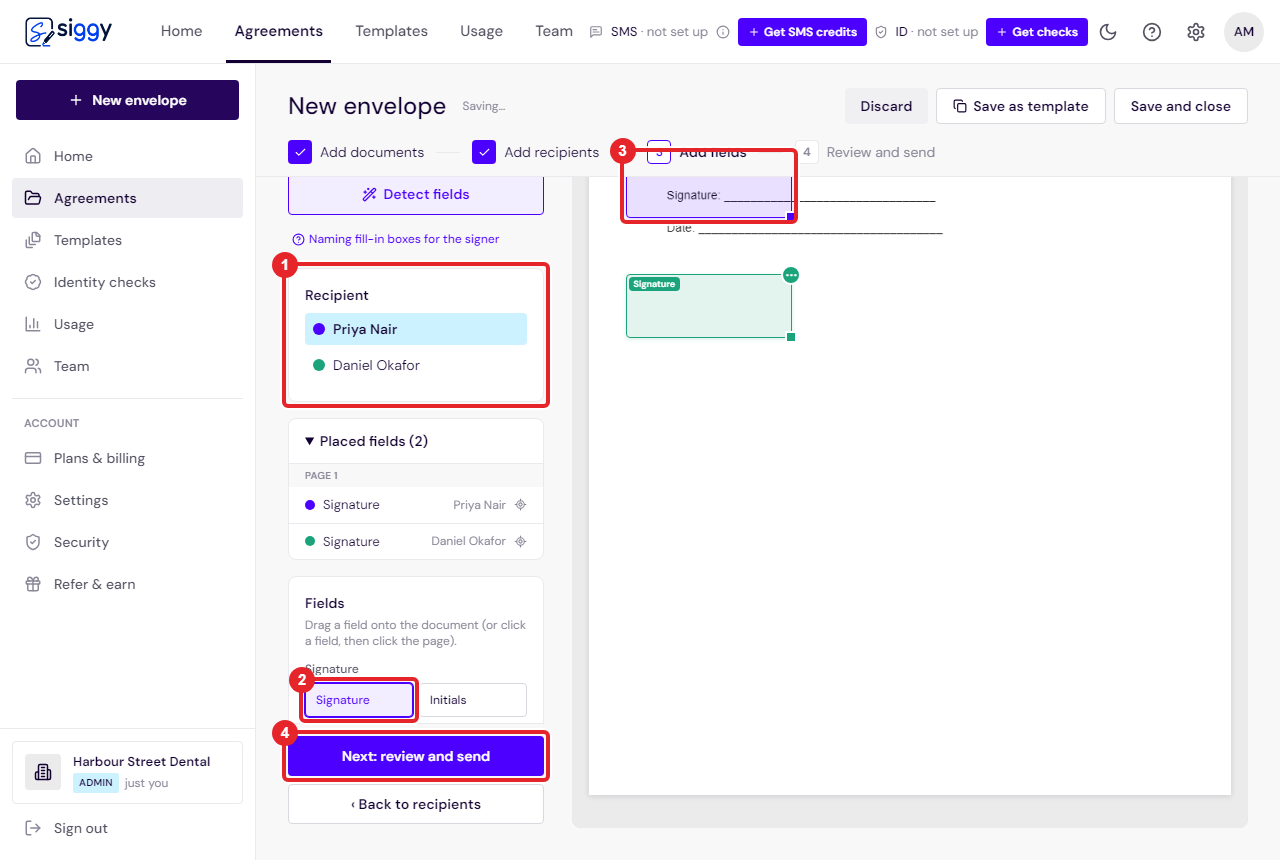Go to the Add recipients step
The height and width of the screenshot is (860, 1280).
pos(535,152)
